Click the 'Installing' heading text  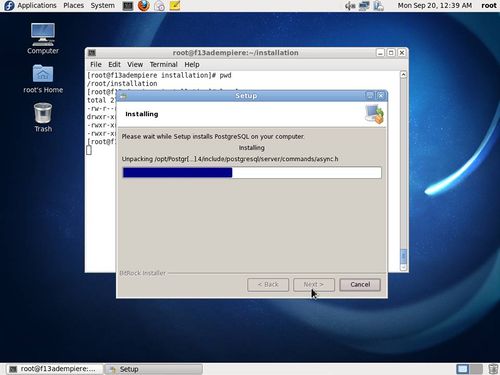pos(142,114)
